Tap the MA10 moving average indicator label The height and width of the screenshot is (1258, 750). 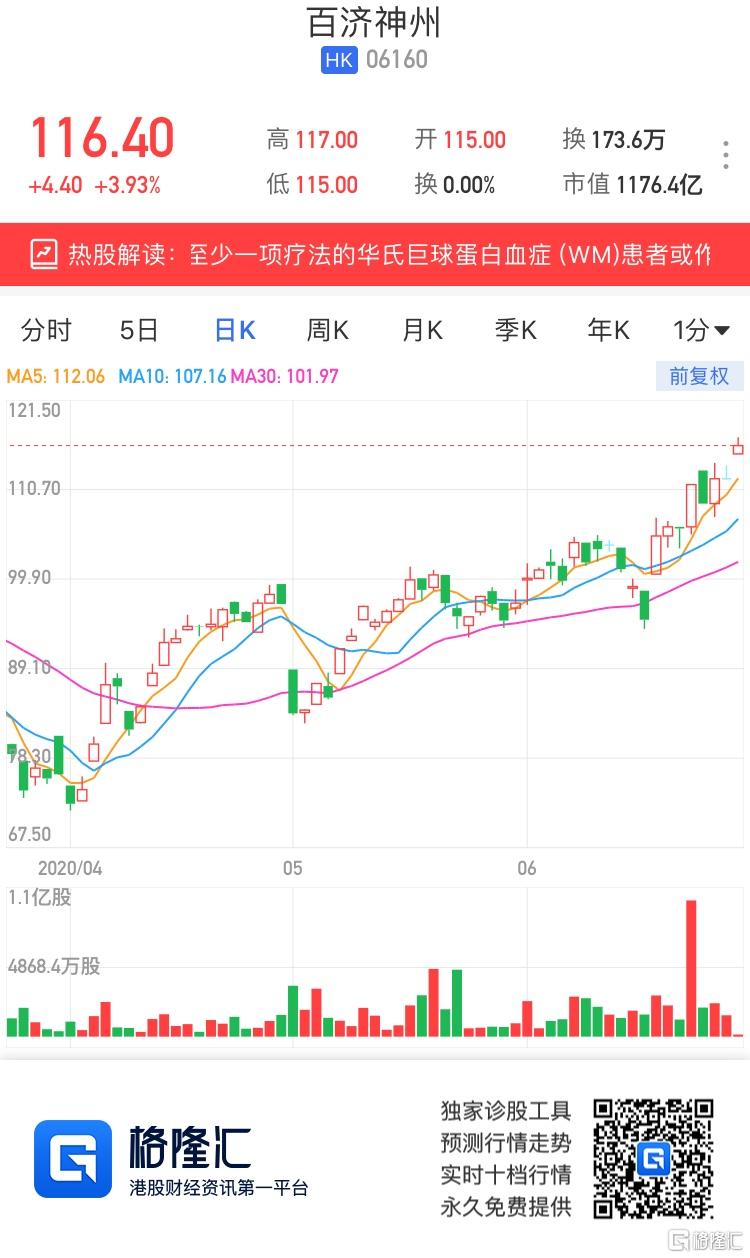tap(172, 377)
